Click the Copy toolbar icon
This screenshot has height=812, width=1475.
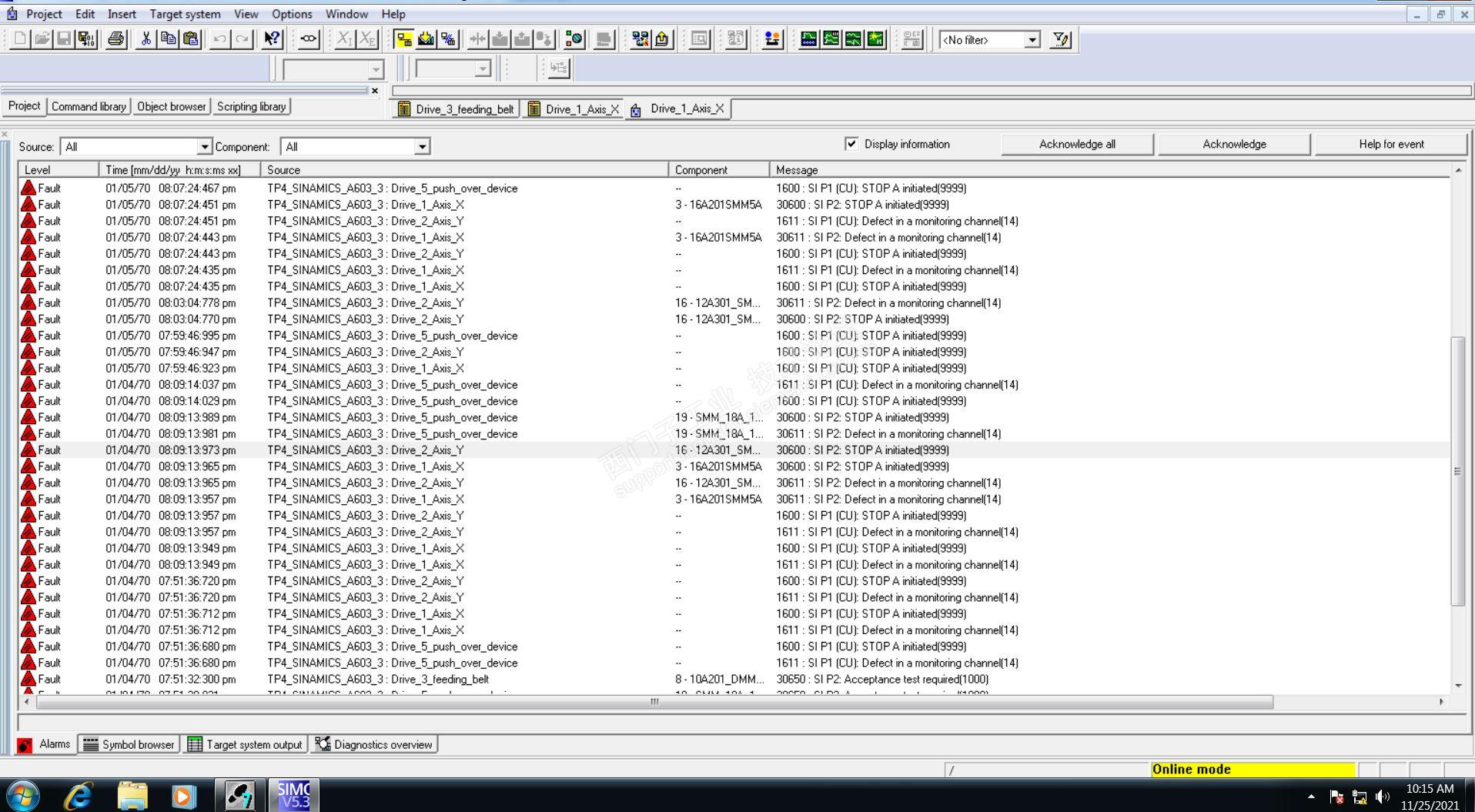pyautogui.click(x=168, y=39)
